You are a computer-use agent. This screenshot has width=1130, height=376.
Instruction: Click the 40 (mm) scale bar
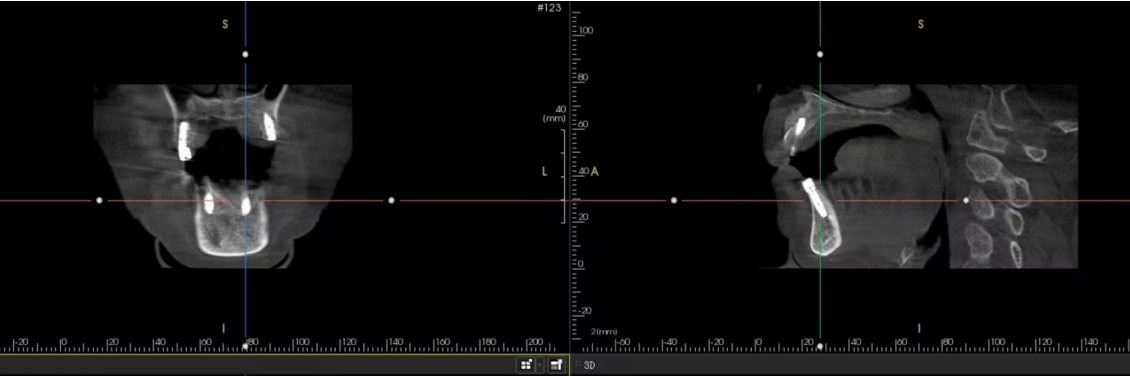[x=564, y=176]
